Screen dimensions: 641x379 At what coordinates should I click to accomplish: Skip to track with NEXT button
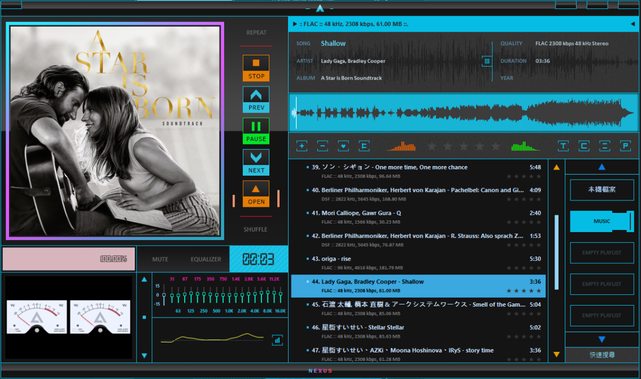(x=256, y=162)
